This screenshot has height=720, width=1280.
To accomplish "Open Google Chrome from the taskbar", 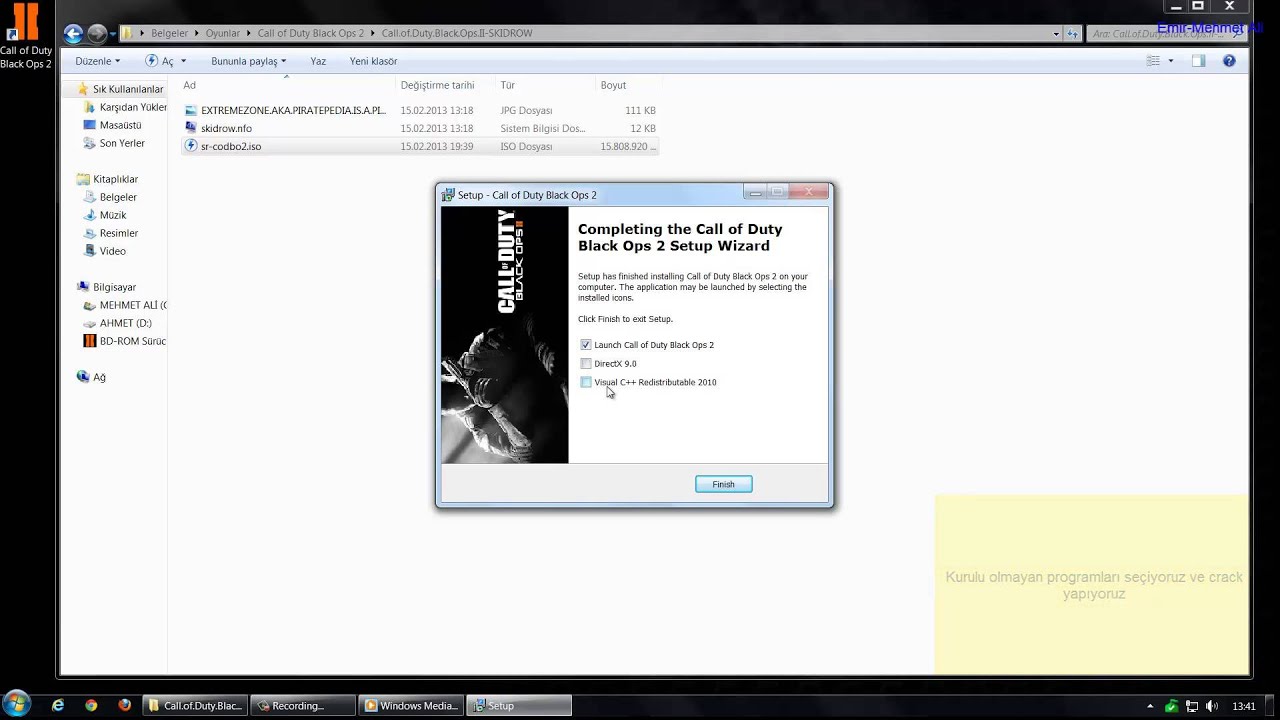I will [91, 705].
